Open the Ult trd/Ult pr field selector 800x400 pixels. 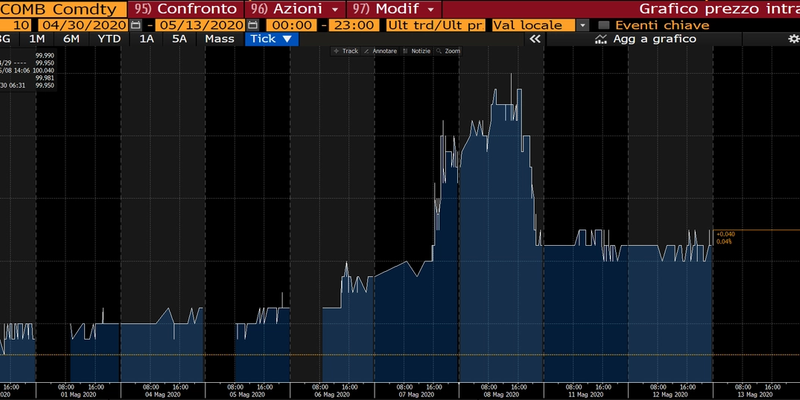[x=436, y=26]
